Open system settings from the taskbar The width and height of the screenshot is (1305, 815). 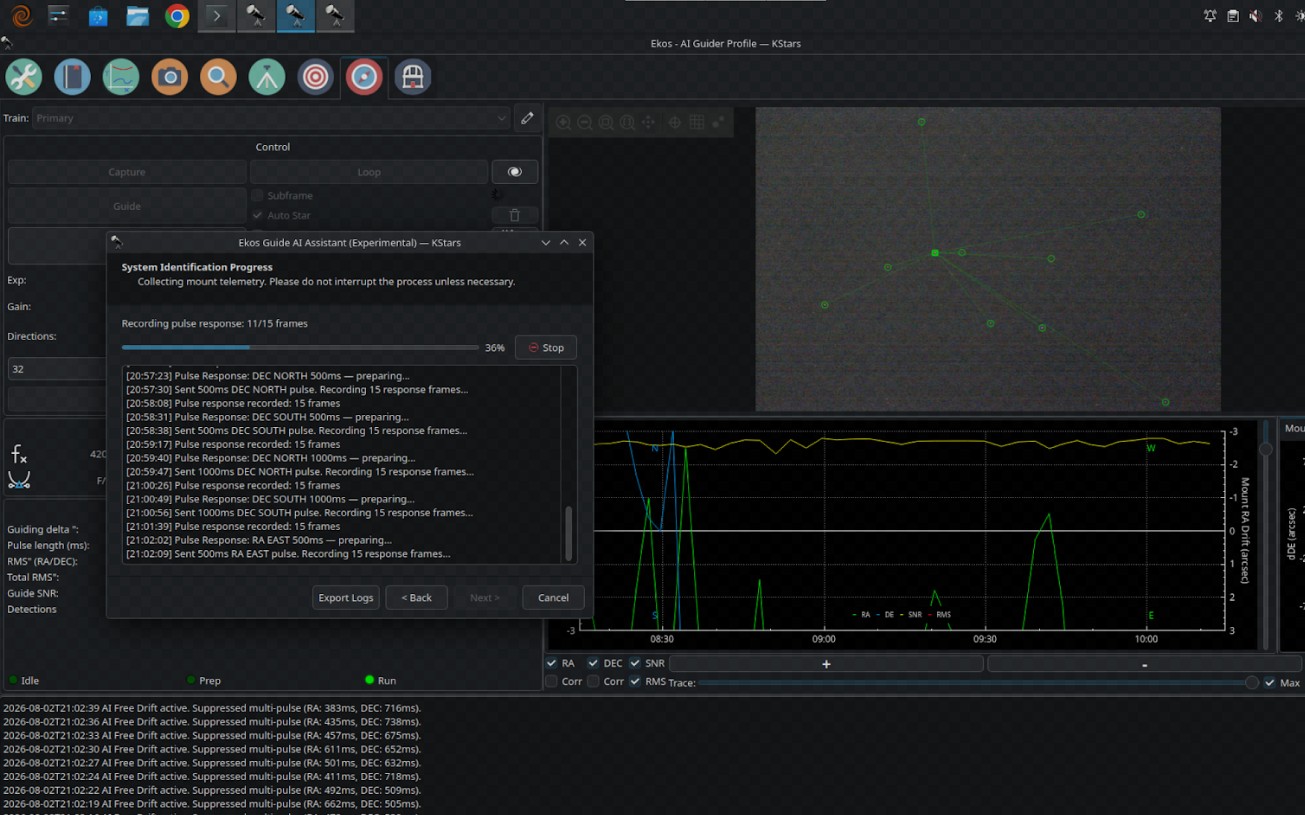point(58,16)
